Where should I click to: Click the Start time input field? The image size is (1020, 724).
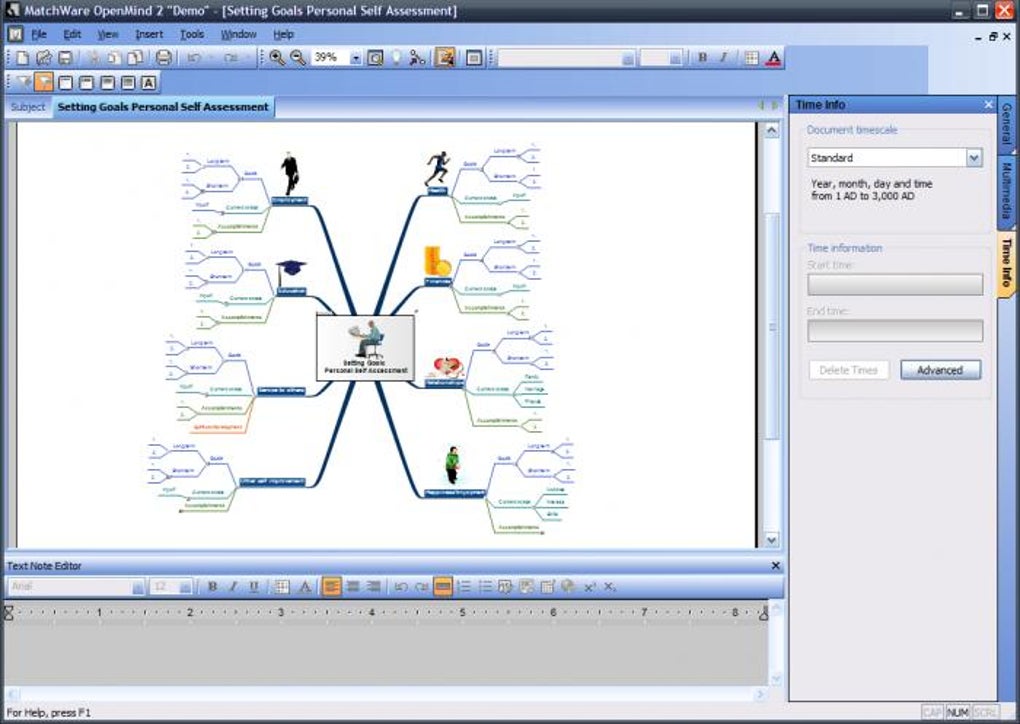pyautogui.click(x=895, y=284)
